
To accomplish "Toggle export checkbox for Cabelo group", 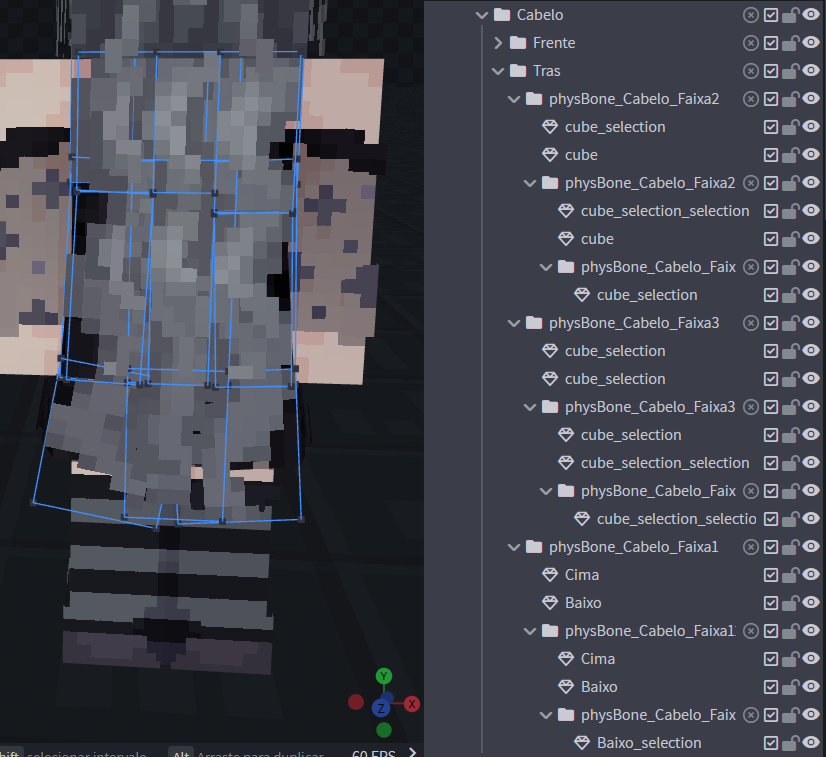I will tap(771, 15).
